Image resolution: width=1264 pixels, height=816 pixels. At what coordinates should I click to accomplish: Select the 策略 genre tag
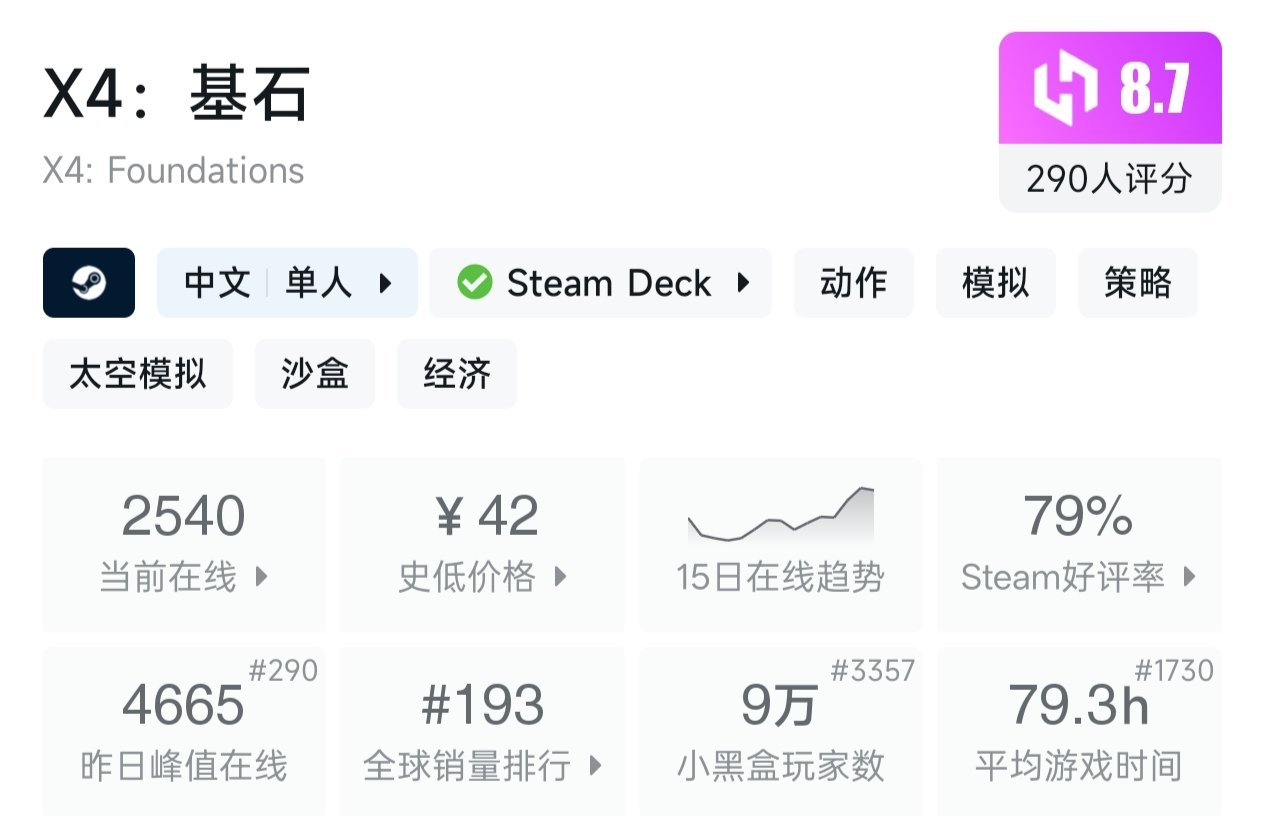pos(1137,283)
